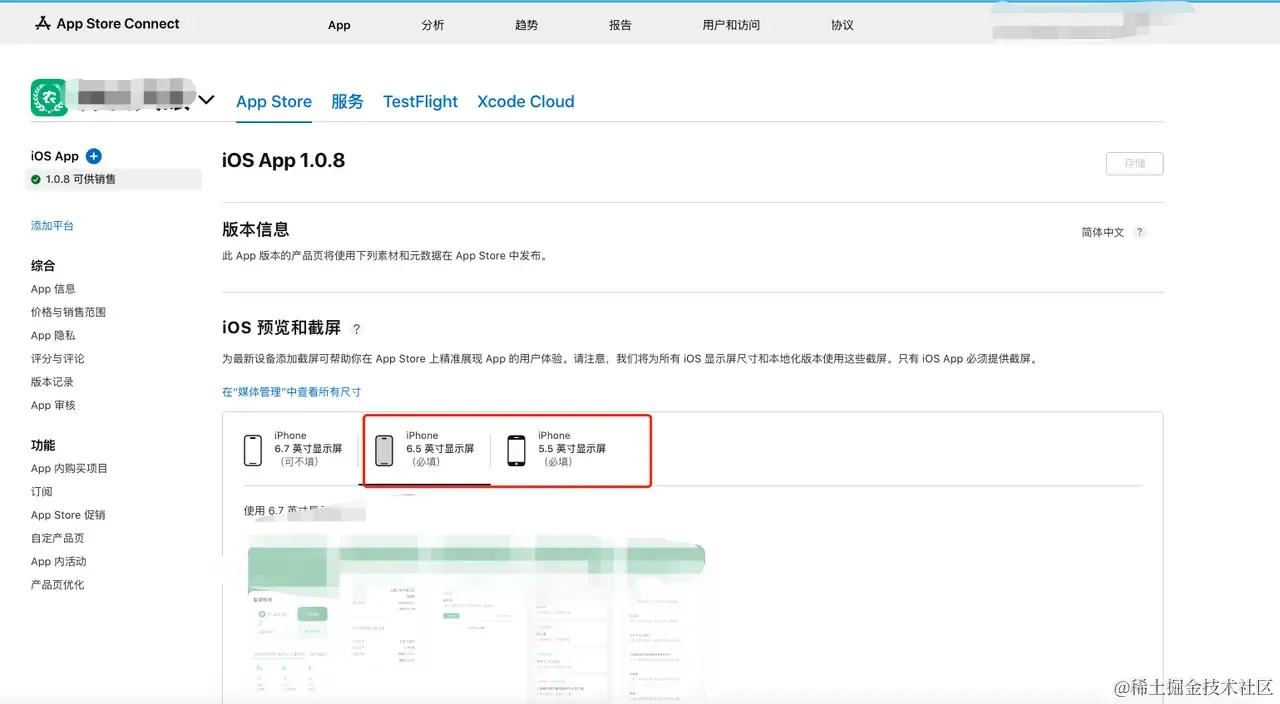
Task: Open 用户和访问 in top navigation
Action: pos(731,25)
